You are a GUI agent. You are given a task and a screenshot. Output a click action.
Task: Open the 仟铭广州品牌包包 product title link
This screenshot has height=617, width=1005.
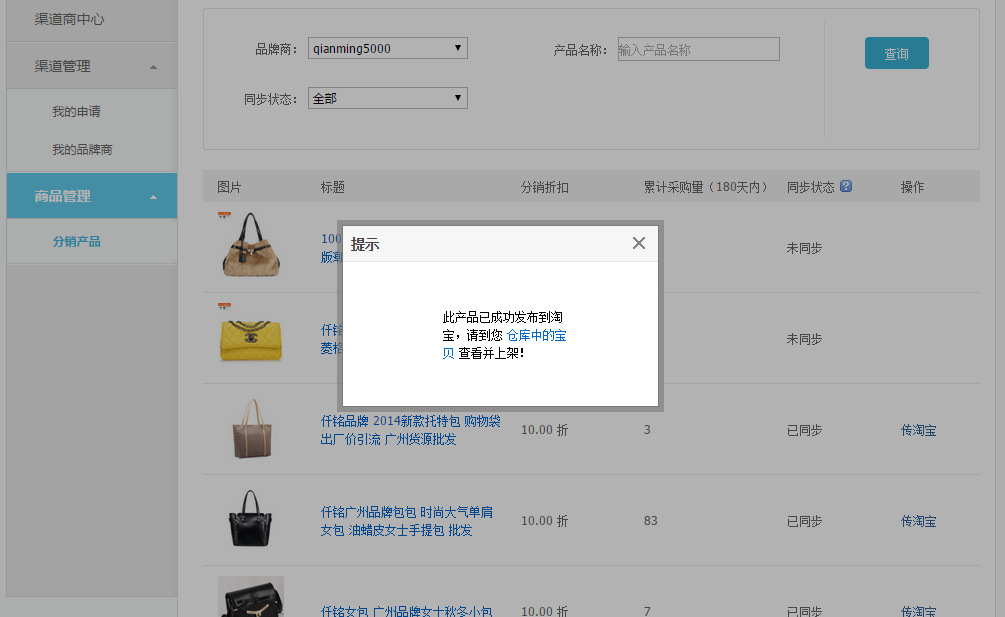(x=406, y=521)
